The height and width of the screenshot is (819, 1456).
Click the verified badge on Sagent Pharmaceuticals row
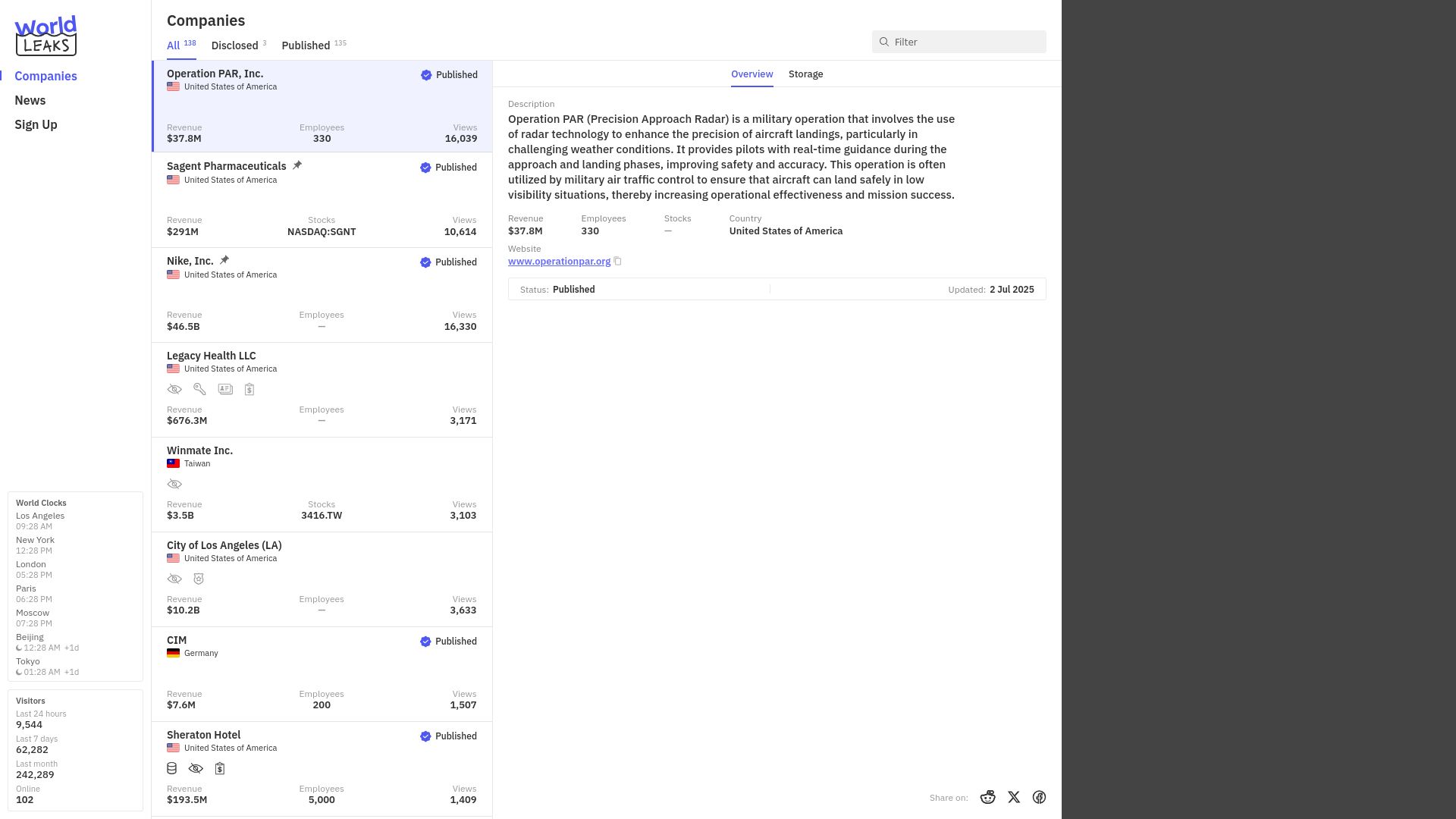point(425,168)
